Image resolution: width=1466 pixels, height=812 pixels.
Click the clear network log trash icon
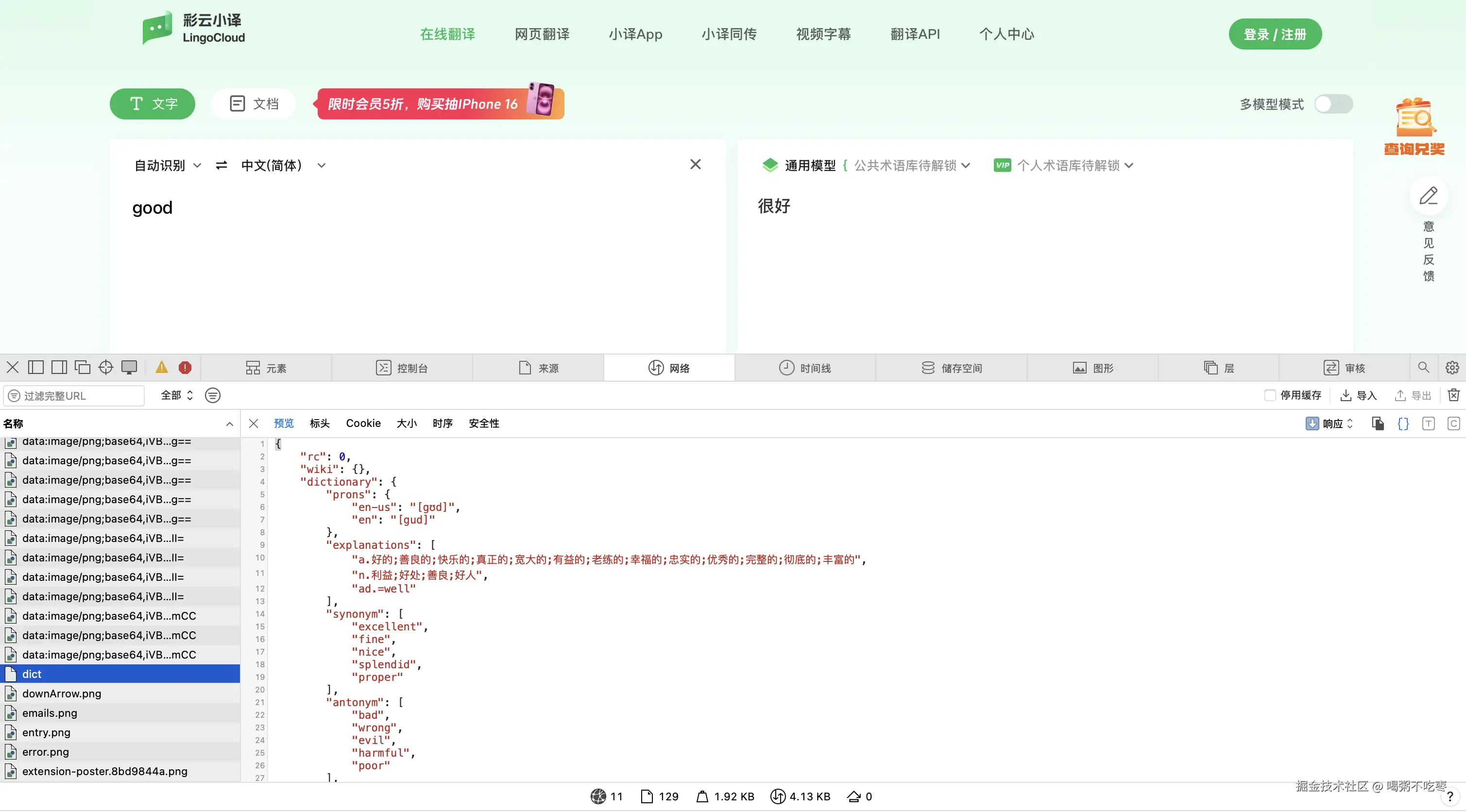tap(1453, 395)
